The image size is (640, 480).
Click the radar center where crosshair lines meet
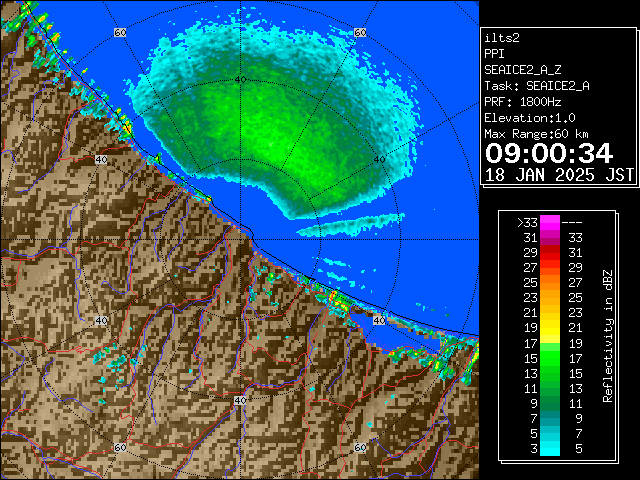point(240,240)
